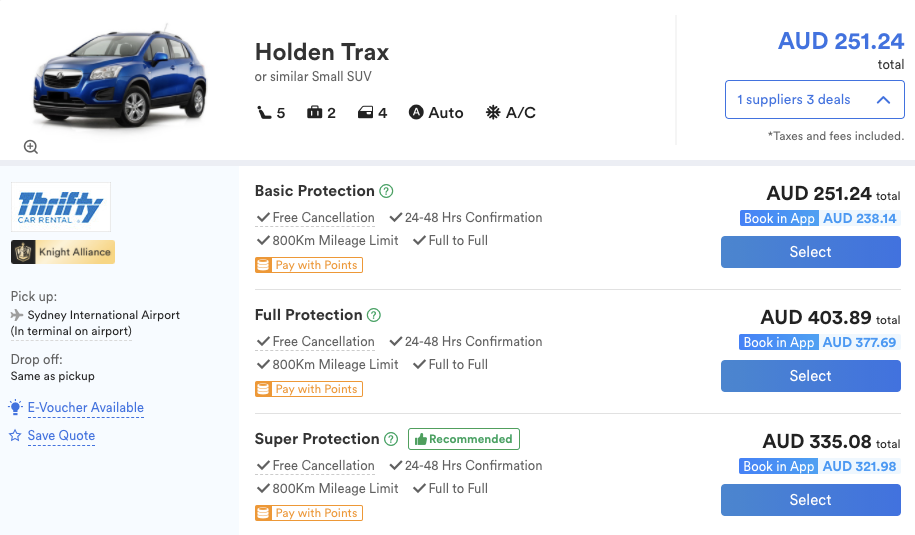The width and height of the screenshot is (915, 535).
Task: Click the Knight Alliance badge
Action: (63, 252)
